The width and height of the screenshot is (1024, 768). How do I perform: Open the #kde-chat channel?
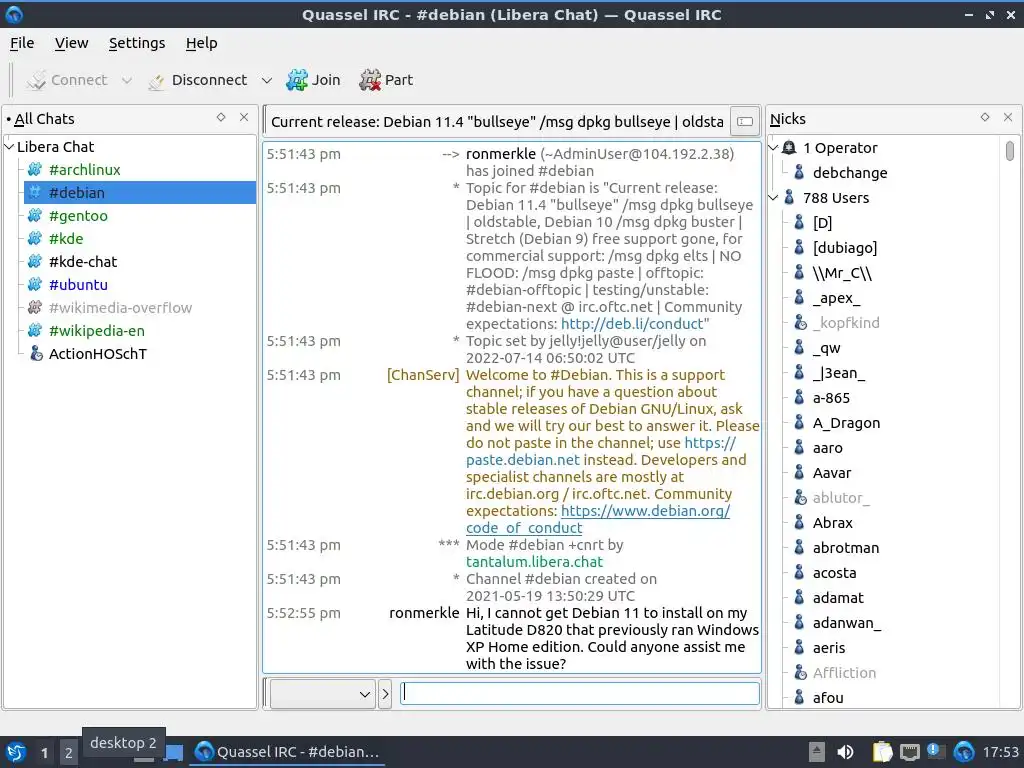(83, 262)
